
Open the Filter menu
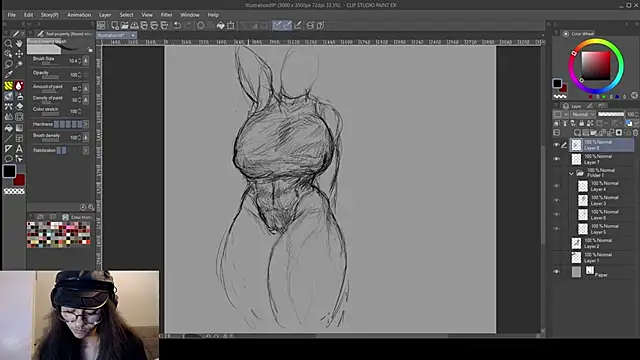pos(167,15)
